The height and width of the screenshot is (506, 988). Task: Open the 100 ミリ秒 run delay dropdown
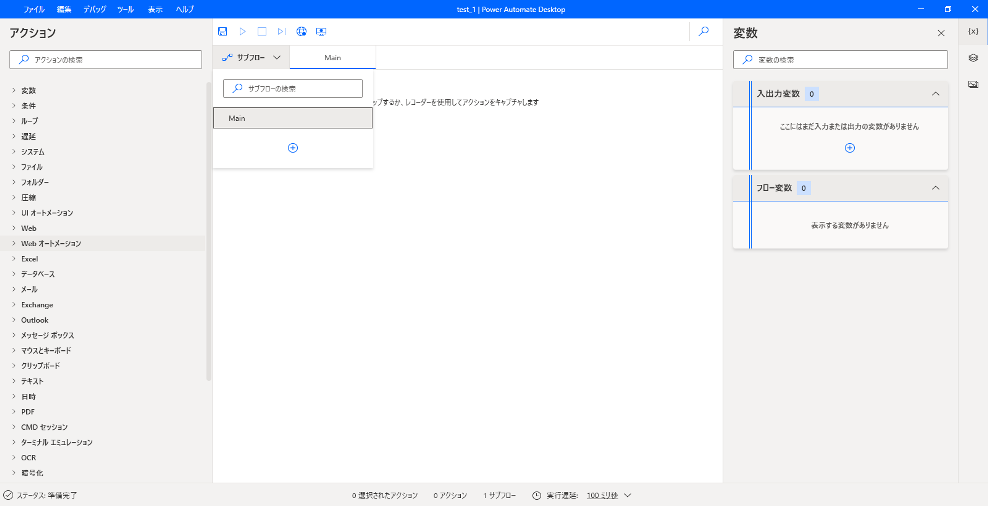coord(609,496)
